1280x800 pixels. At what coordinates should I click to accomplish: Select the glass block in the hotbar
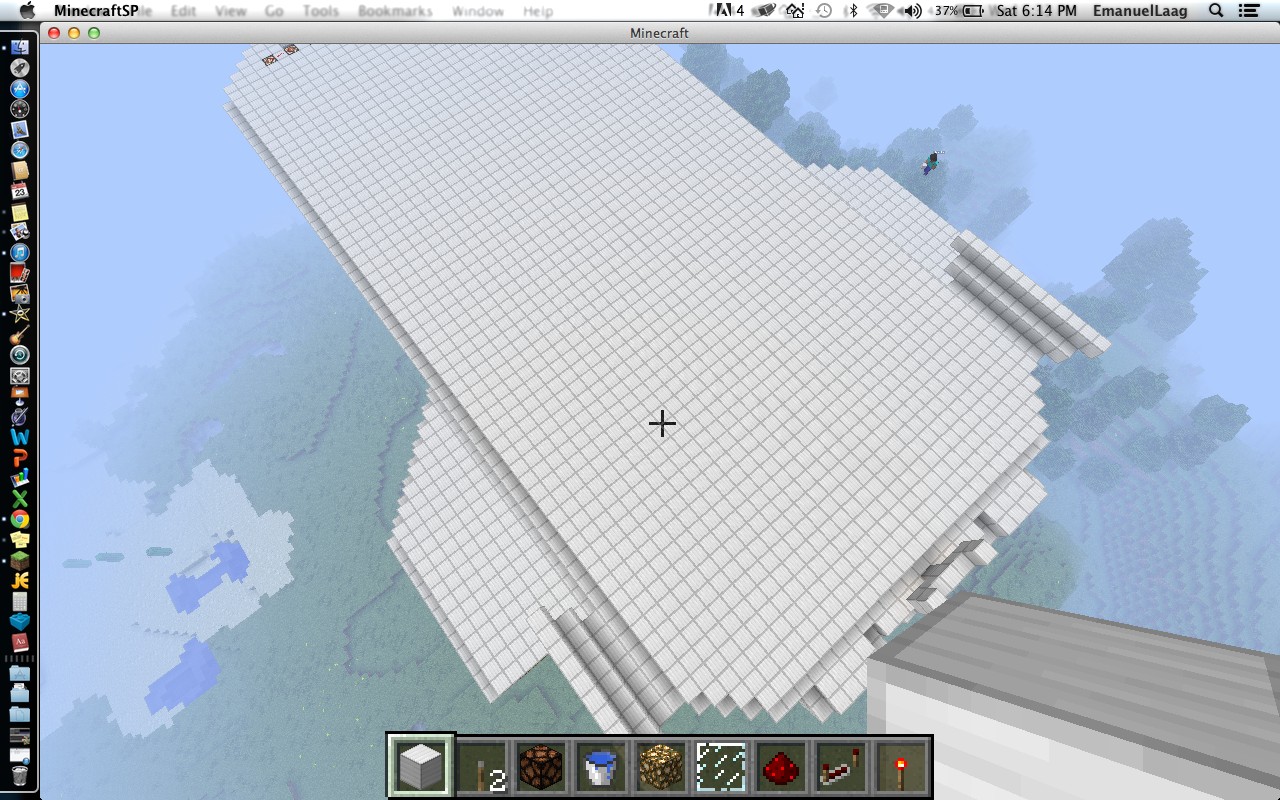[x=720, y=764]
